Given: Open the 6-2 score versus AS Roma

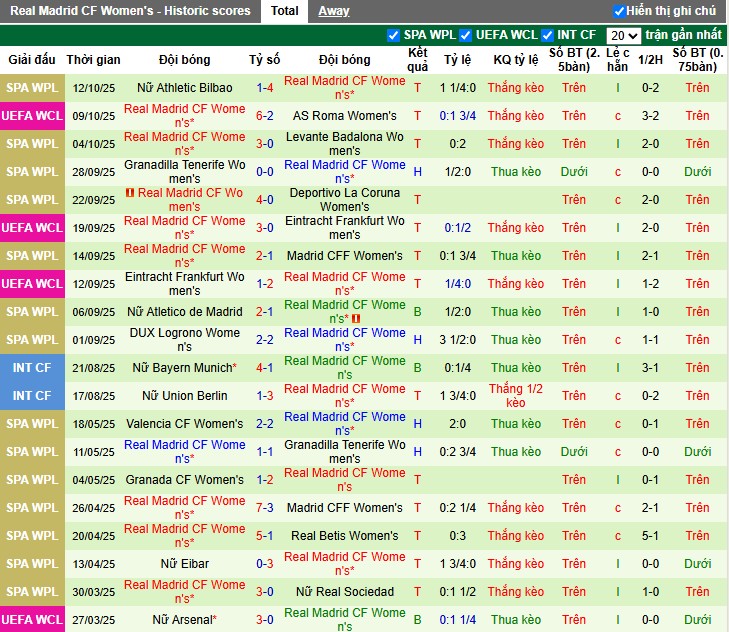Looking at the screenshot, I should [265, 116].
